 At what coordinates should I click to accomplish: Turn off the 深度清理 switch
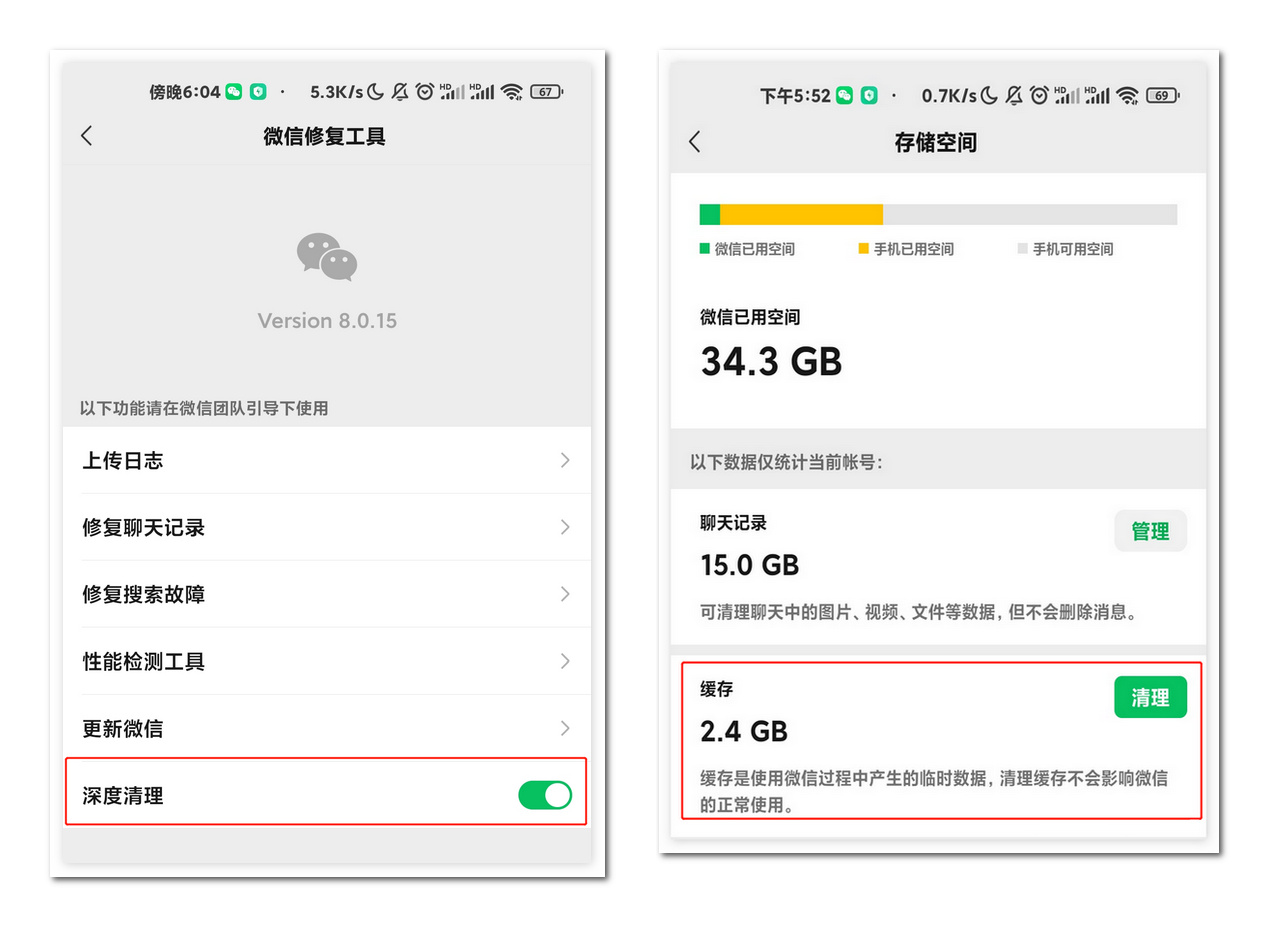545,795
